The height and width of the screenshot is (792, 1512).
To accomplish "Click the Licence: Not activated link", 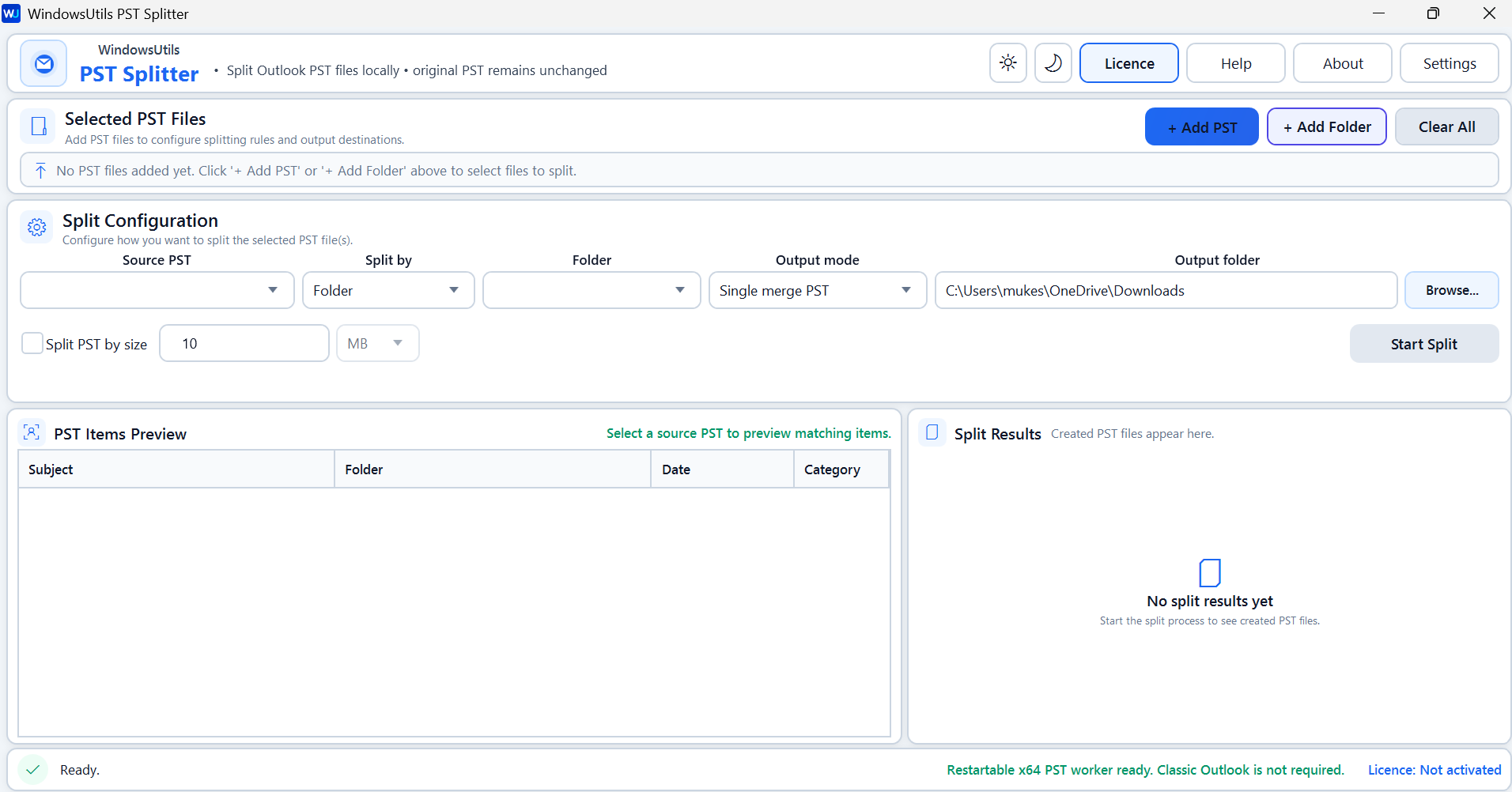I will click(x=1435, y=770).
